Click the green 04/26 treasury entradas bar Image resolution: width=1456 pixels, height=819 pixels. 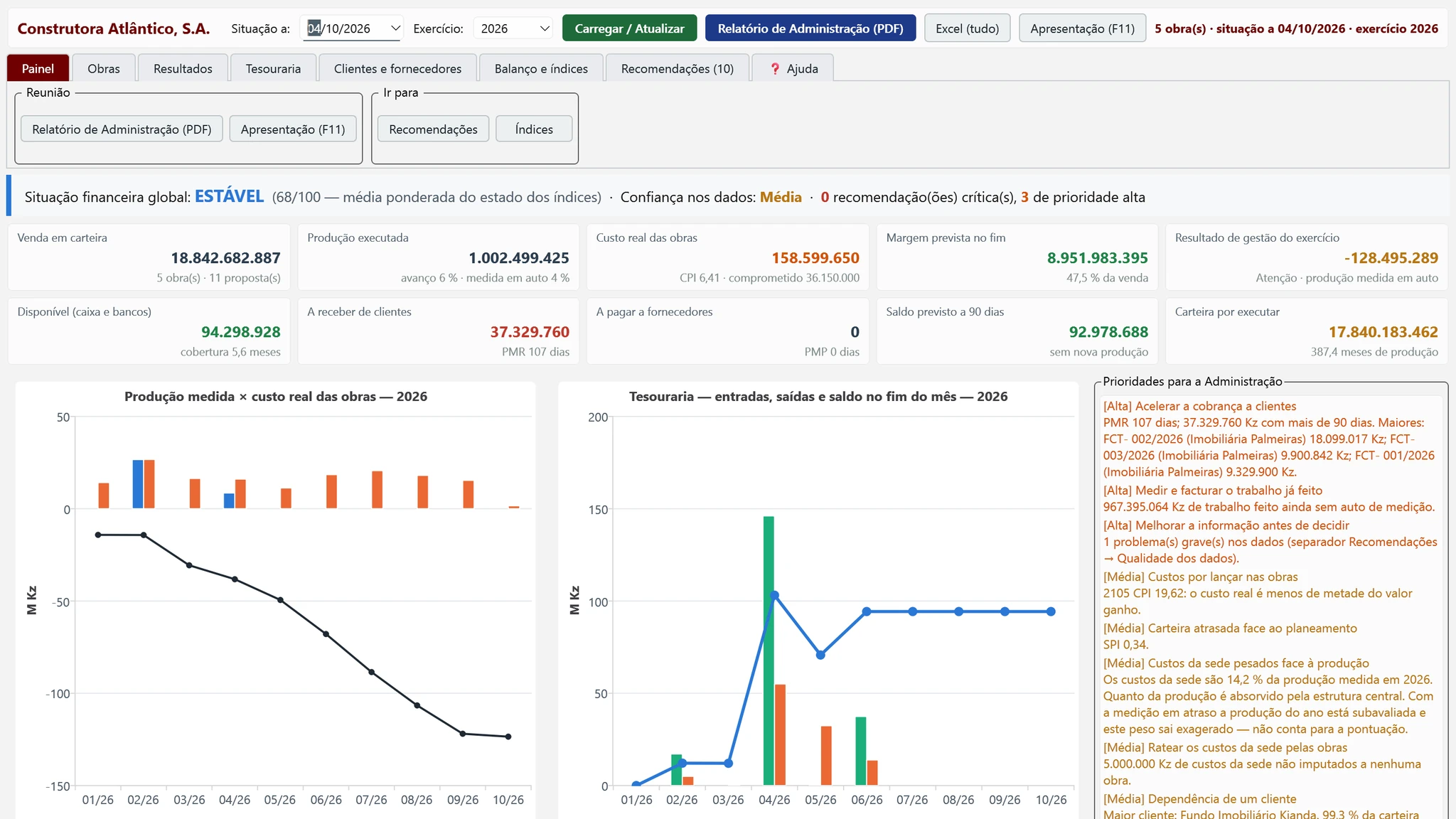pos(769,651)
